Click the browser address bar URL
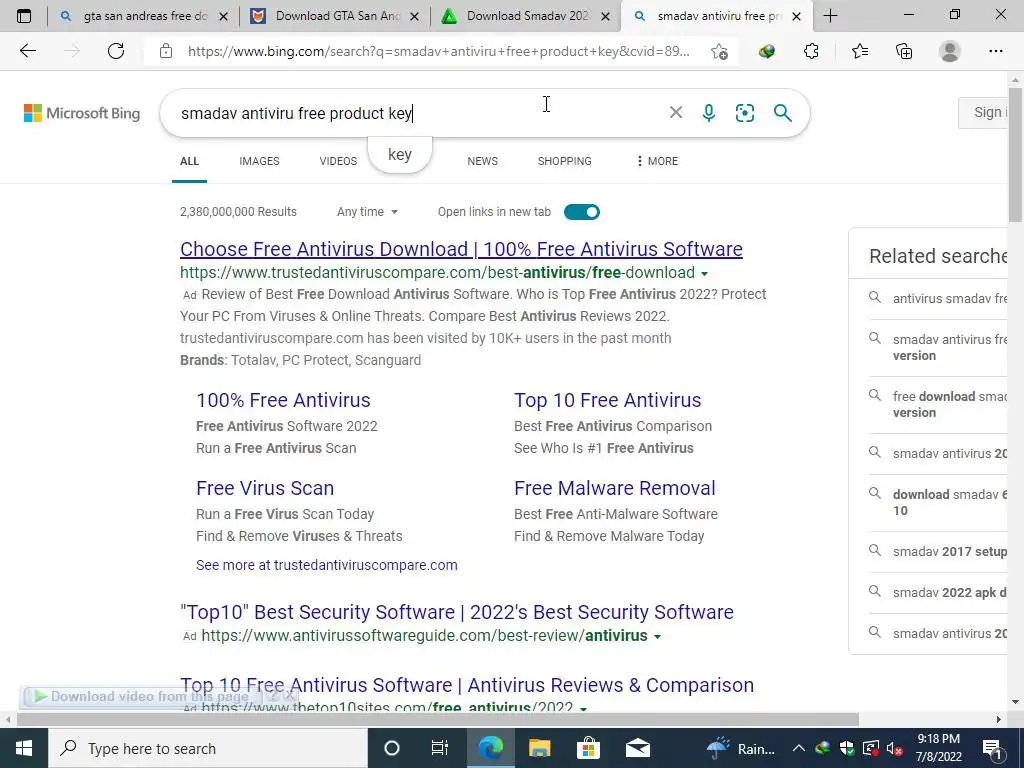The height and width of the screenshot is (768, 1024). point(438,51)
